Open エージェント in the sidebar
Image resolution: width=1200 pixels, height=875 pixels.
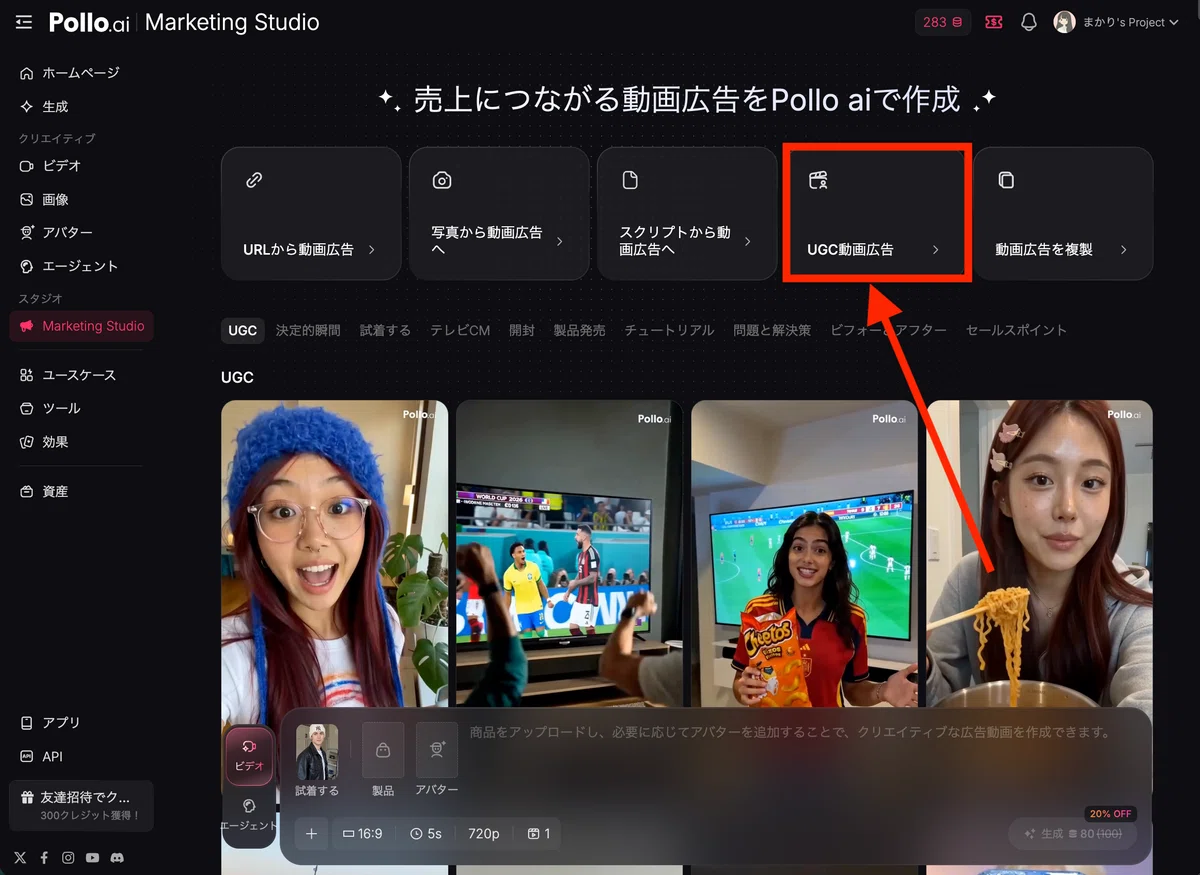coord(81,267)
